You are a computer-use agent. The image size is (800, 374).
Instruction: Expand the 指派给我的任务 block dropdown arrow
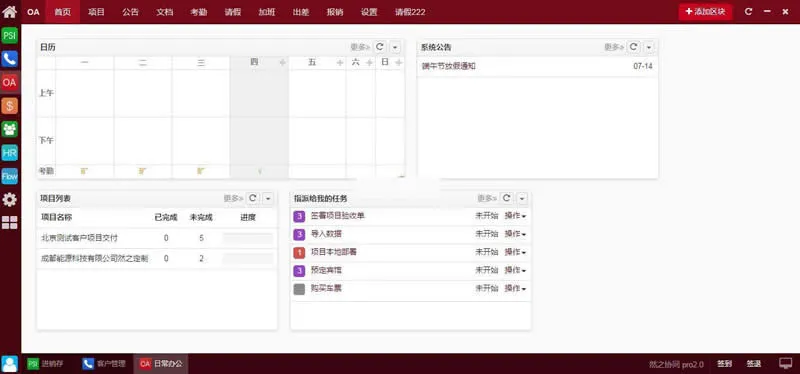coord(521,198)
